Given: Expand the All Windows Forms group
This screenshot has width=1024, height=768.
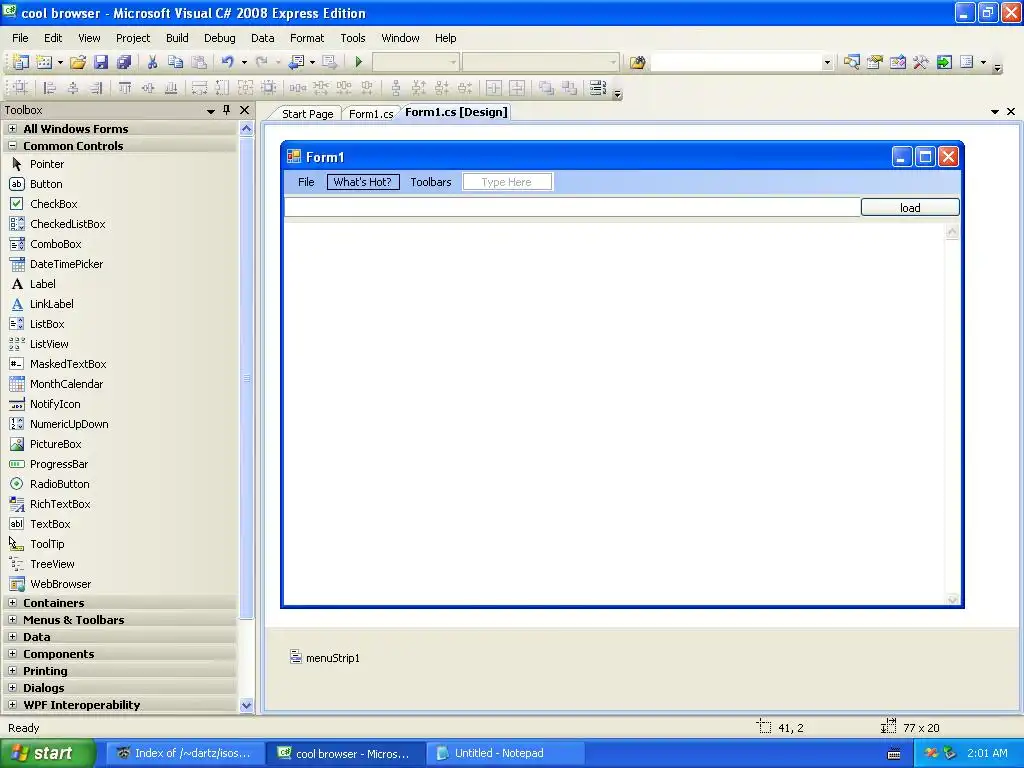Looking at the screenshot, I should coord(12,129).
